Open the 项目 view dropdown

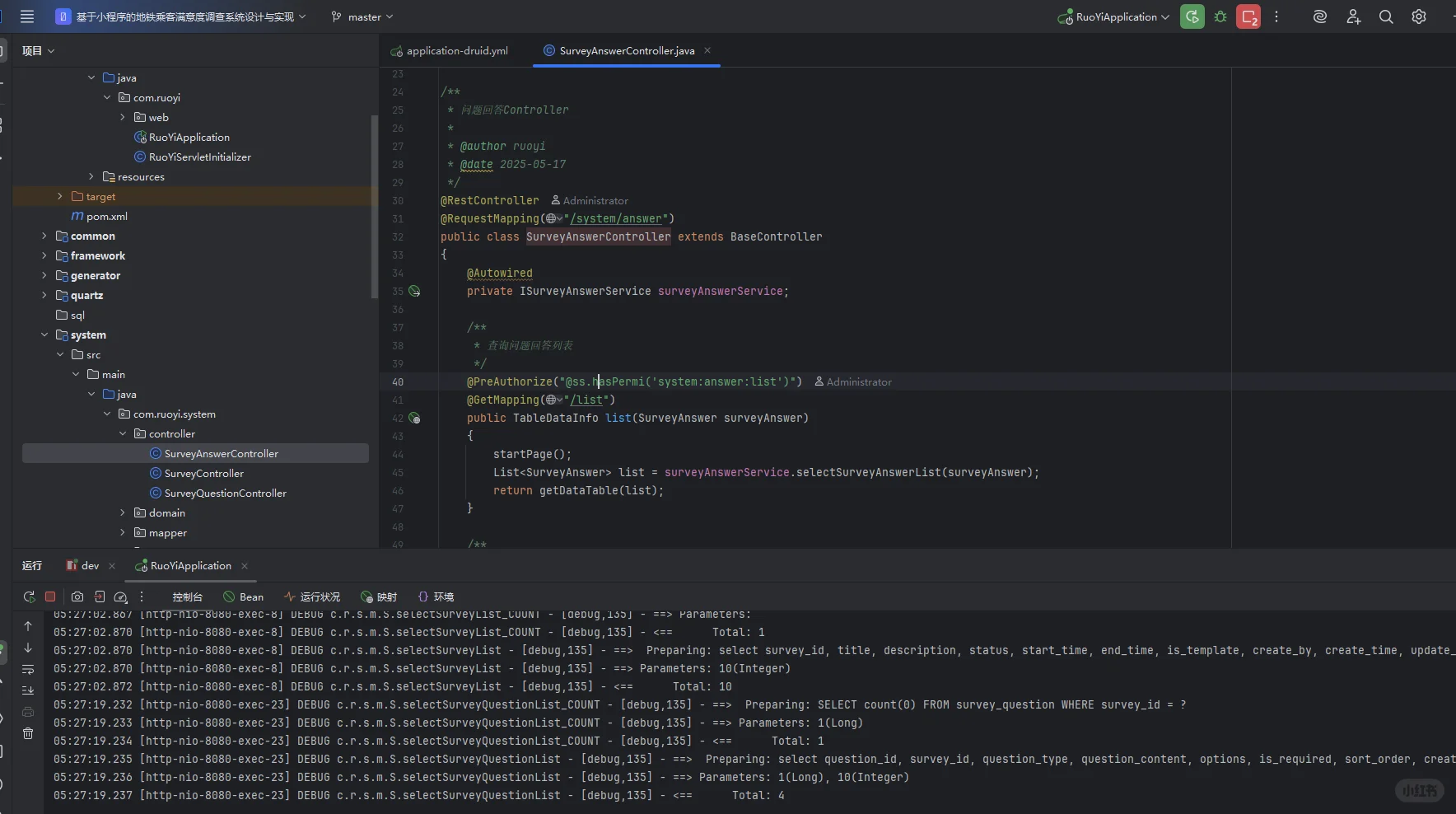point(39,50)
